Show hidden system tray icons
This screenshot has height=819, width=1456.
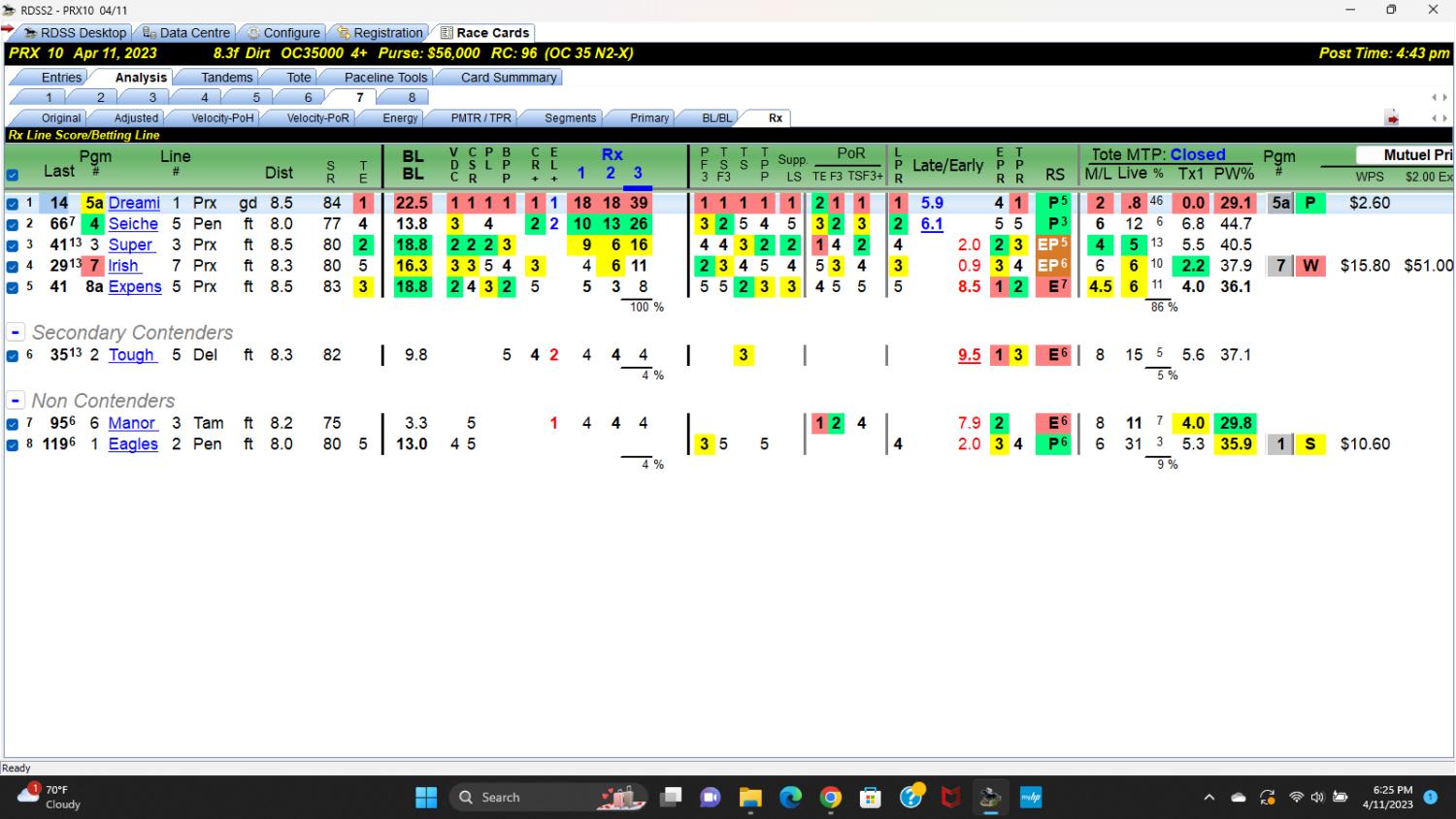(x=1208, y=798)
